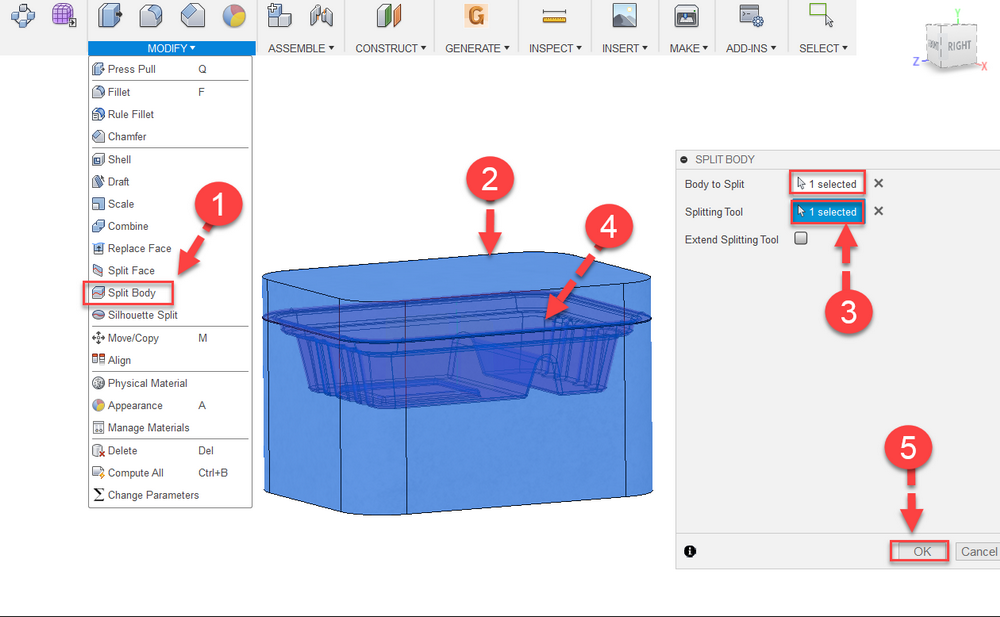The width and height of the screenshot is (1000, 617).
Task: Click the Splitting Tool selection field
Action: [827, 211]
